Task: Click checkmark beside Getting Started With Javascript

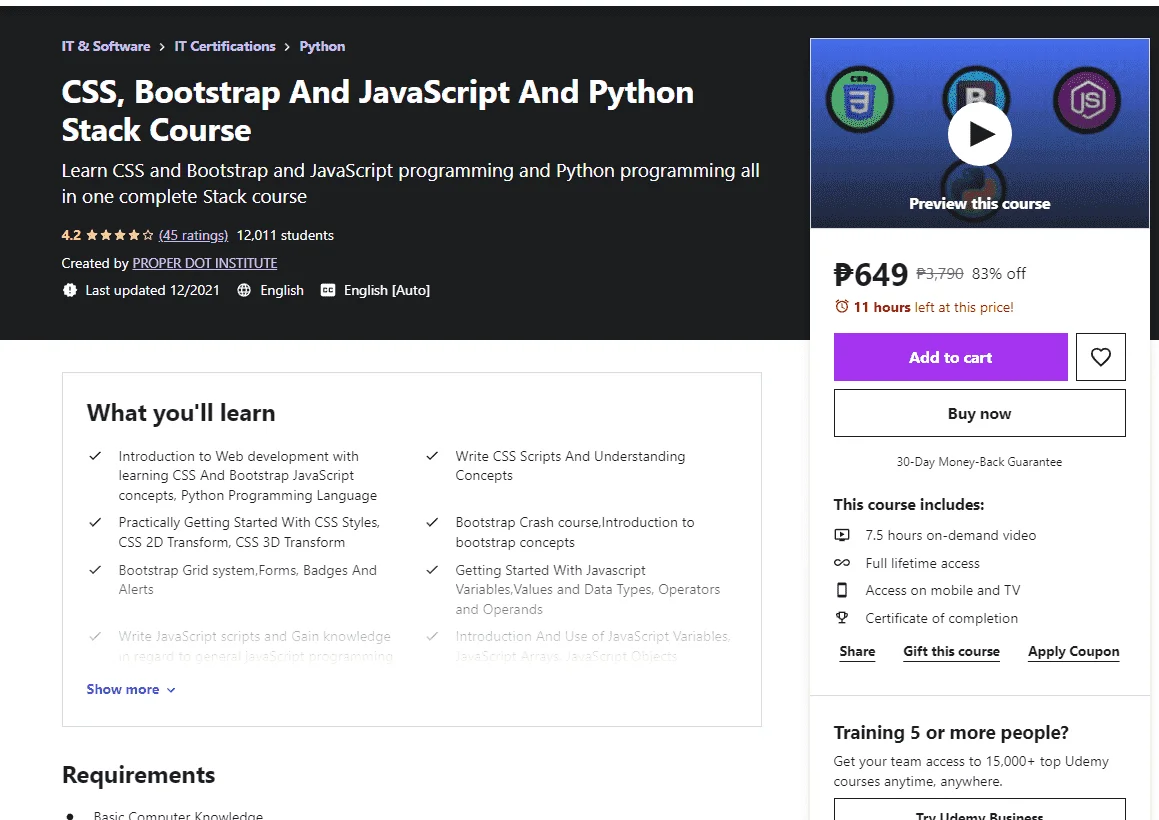Action: point(432,570)
